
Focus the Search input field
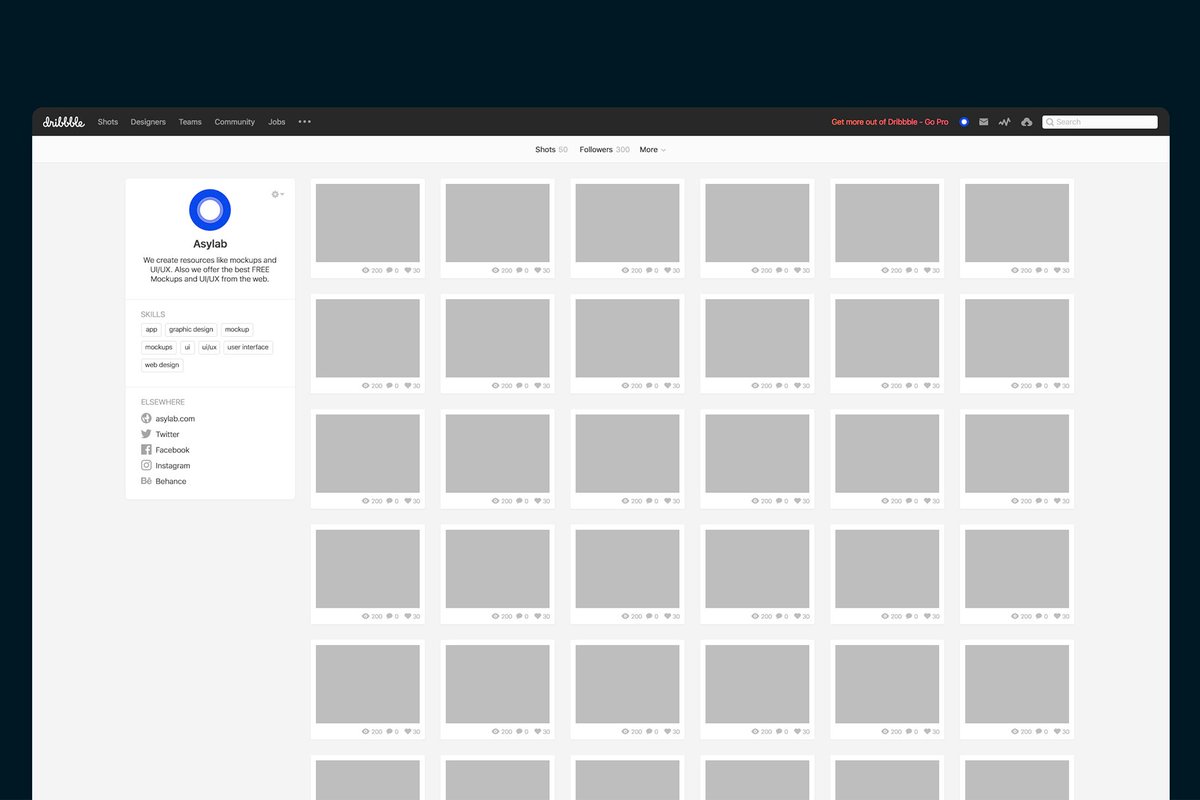click(1100, 122)
